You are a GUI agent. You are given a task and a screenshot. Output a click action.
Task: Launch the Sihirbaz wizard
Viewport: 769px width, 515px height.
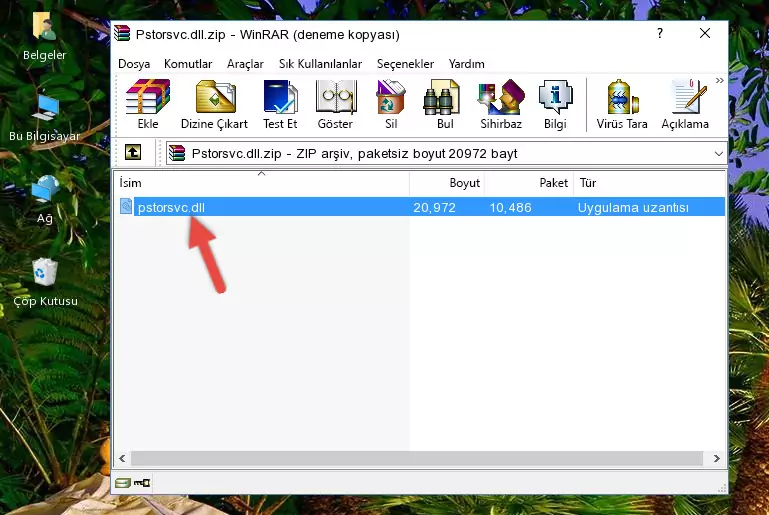tap(501, 104)
